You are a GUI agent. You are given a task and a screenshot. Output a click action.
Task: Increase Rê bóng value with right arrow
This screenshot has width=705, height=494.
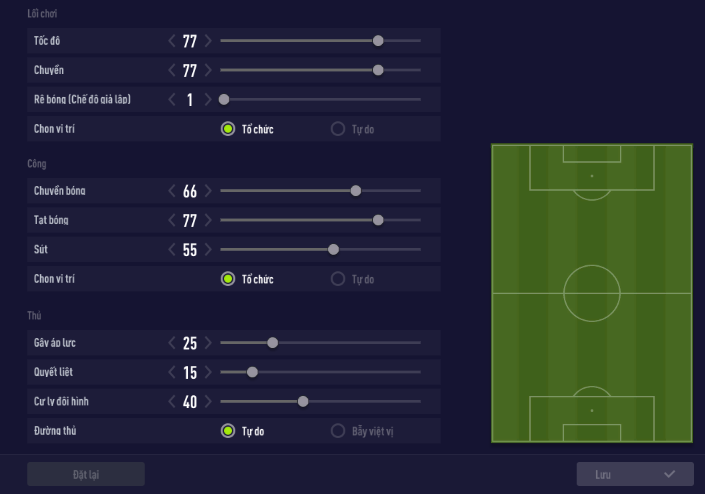[x=208, y=100]
